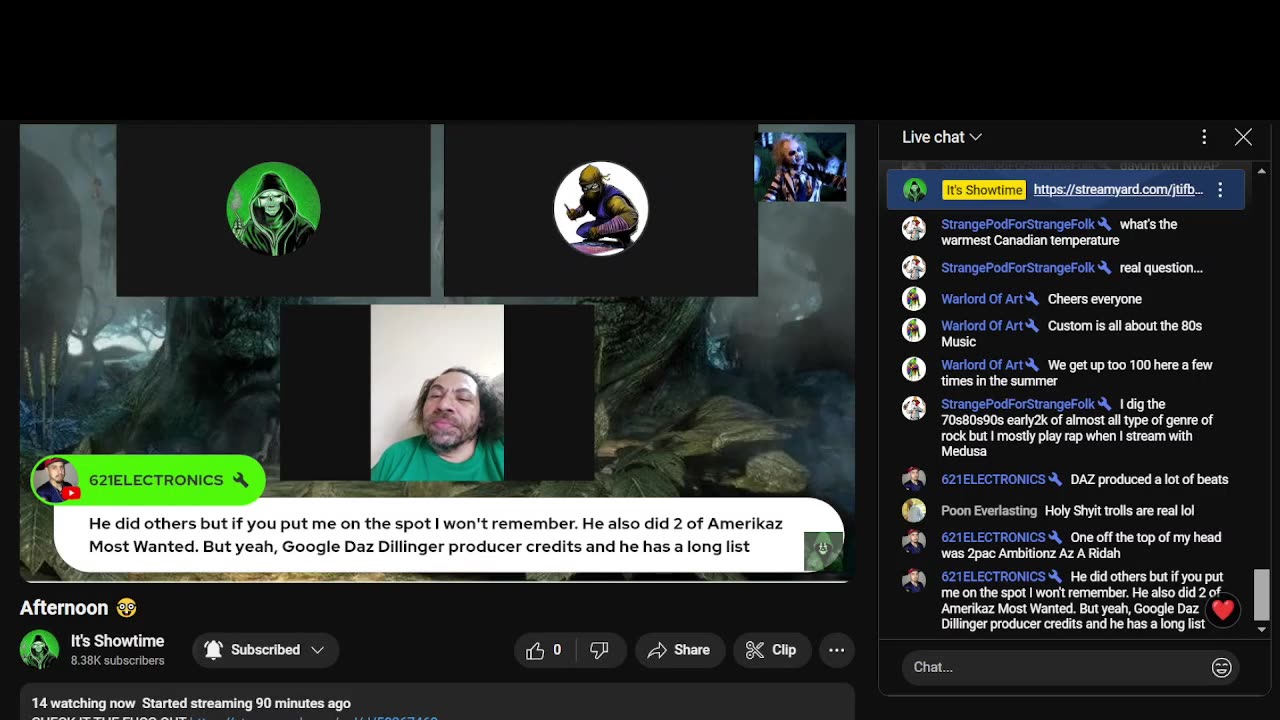Clip the livestream with scissors button

point(771,650)
